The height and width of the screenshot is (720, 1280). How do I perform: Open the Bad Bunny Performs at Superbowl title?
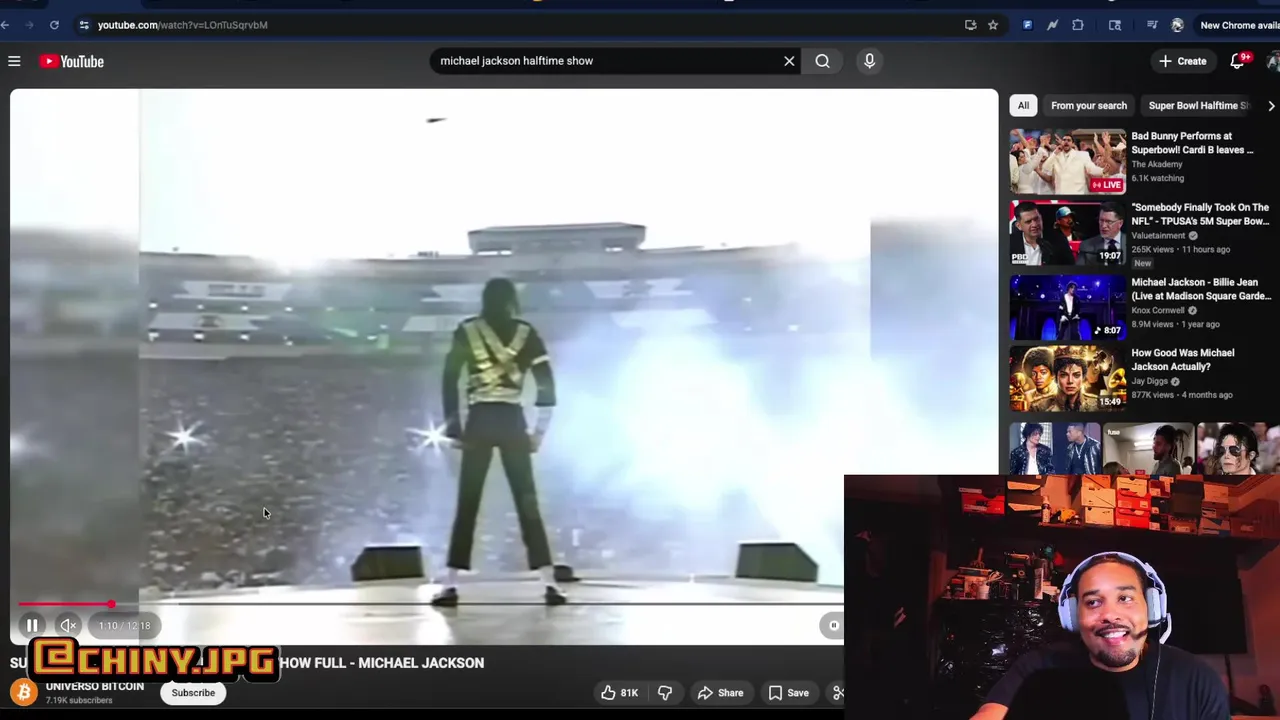[x=1192, y=143]
